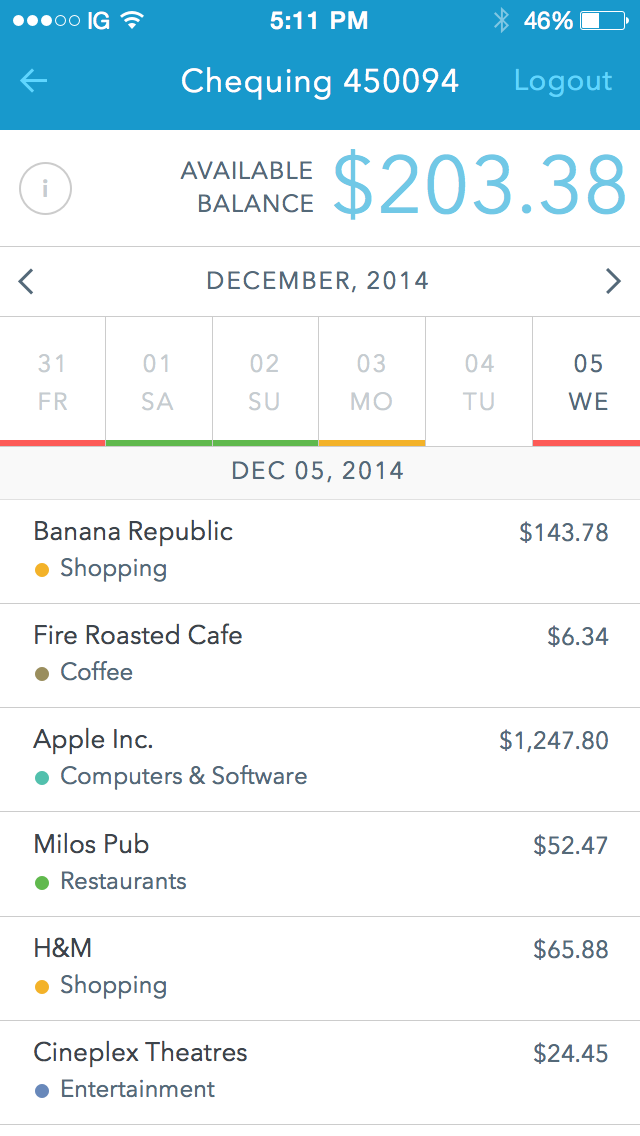Select day 05 WE tab

(588, 382)
